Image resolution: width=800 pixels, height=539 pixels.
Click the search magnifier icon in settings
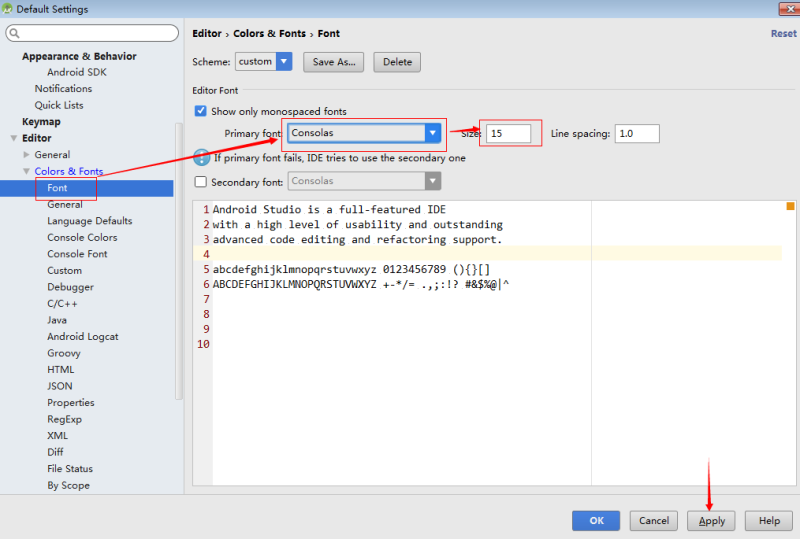pos(15,33)
